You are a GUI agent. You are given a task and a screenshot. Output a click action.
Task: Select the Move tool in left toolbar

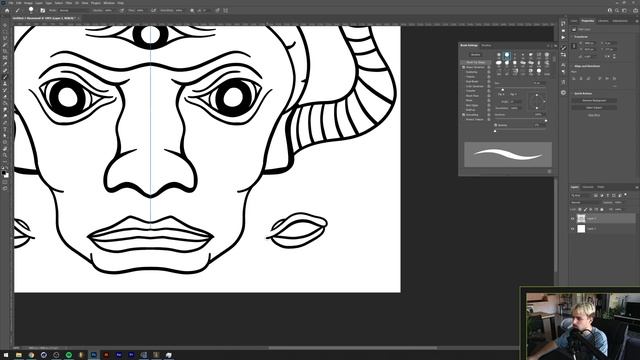coord(5,25)
